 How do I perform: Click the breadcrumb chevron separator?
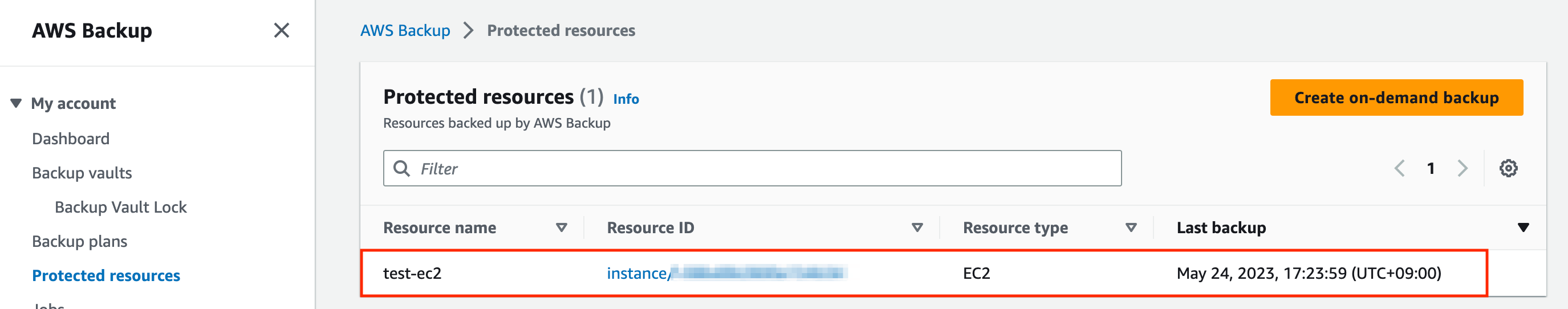pos(468,30)
